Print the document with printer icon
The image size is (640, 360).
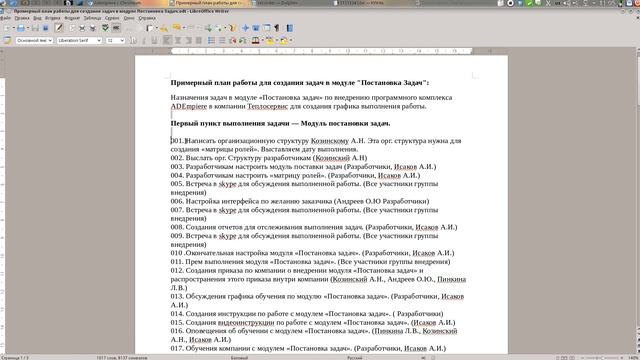pyautogui.click(x=82, y=28)
